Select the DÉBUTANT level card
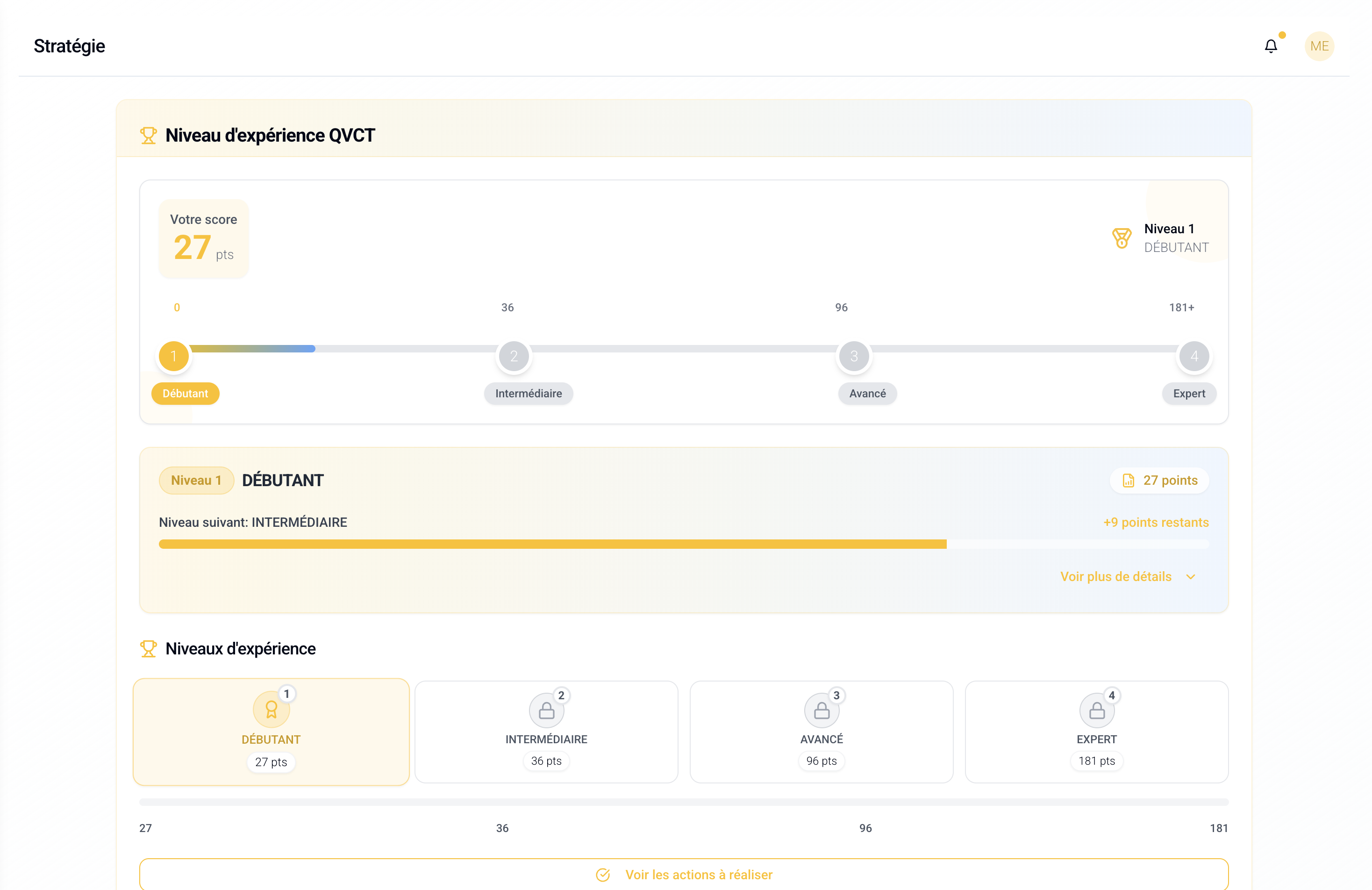Image resolution: width=1372 pixels, height=890 pixels. [271, 732]
